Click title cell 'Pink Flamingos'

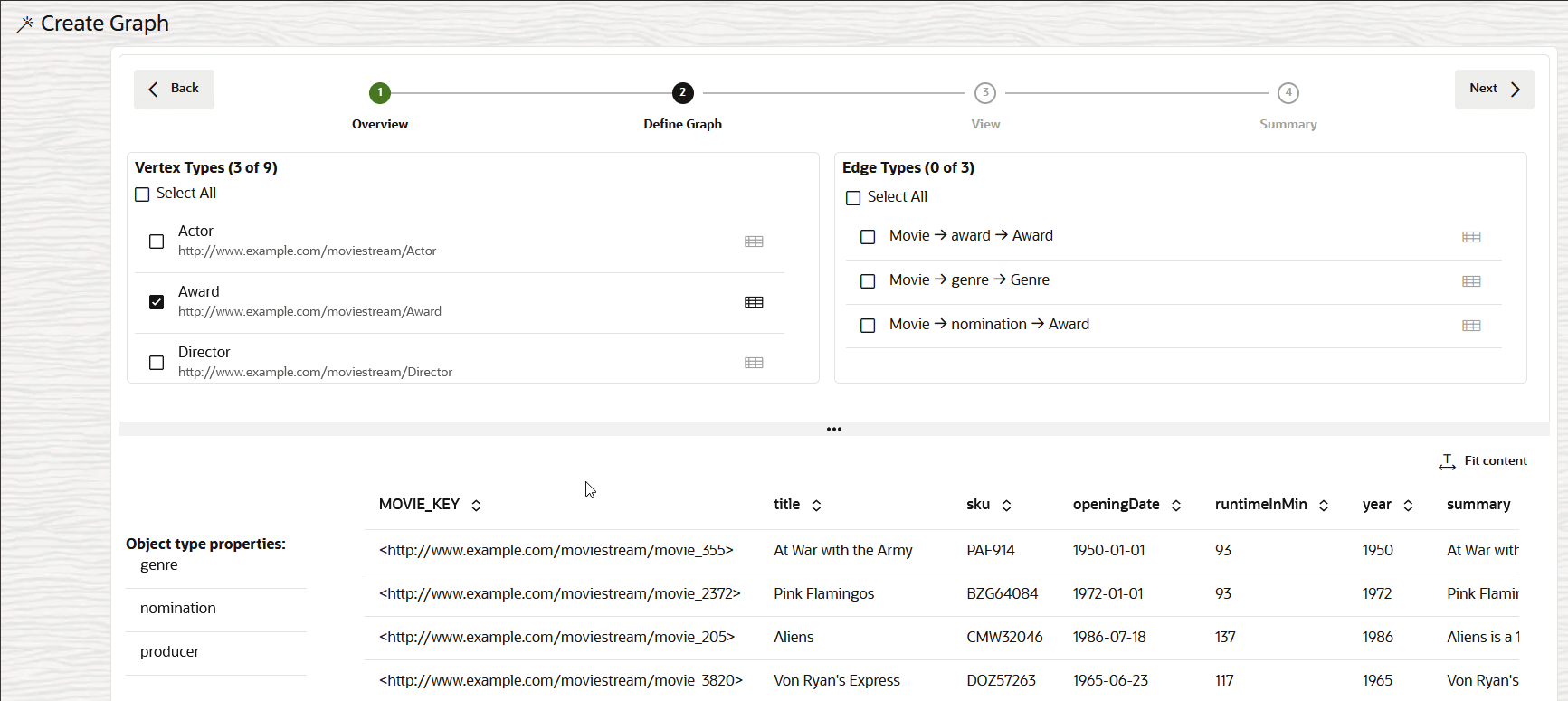824,594
